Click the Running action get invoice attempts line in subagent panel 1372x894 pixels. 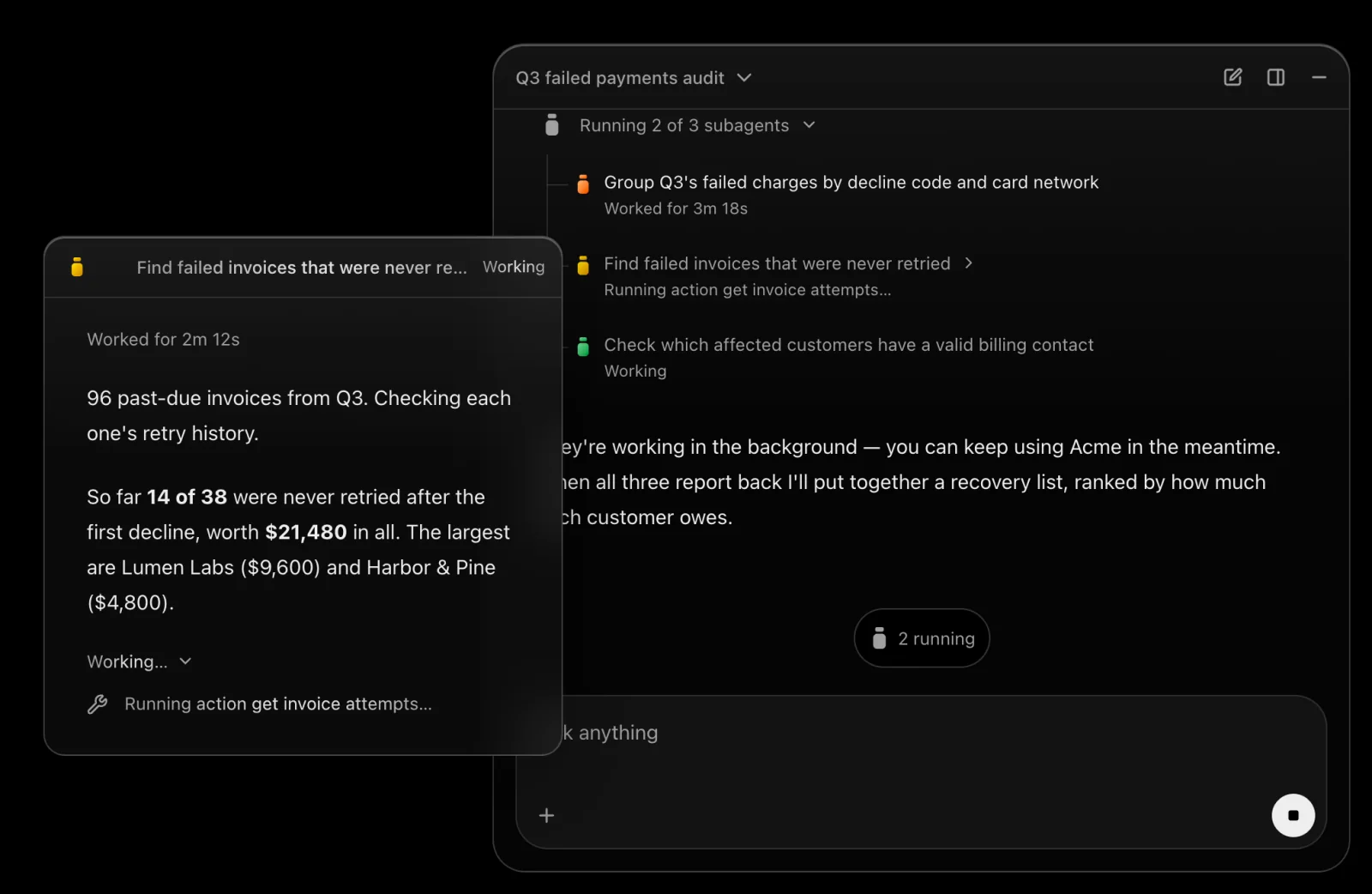278,704
